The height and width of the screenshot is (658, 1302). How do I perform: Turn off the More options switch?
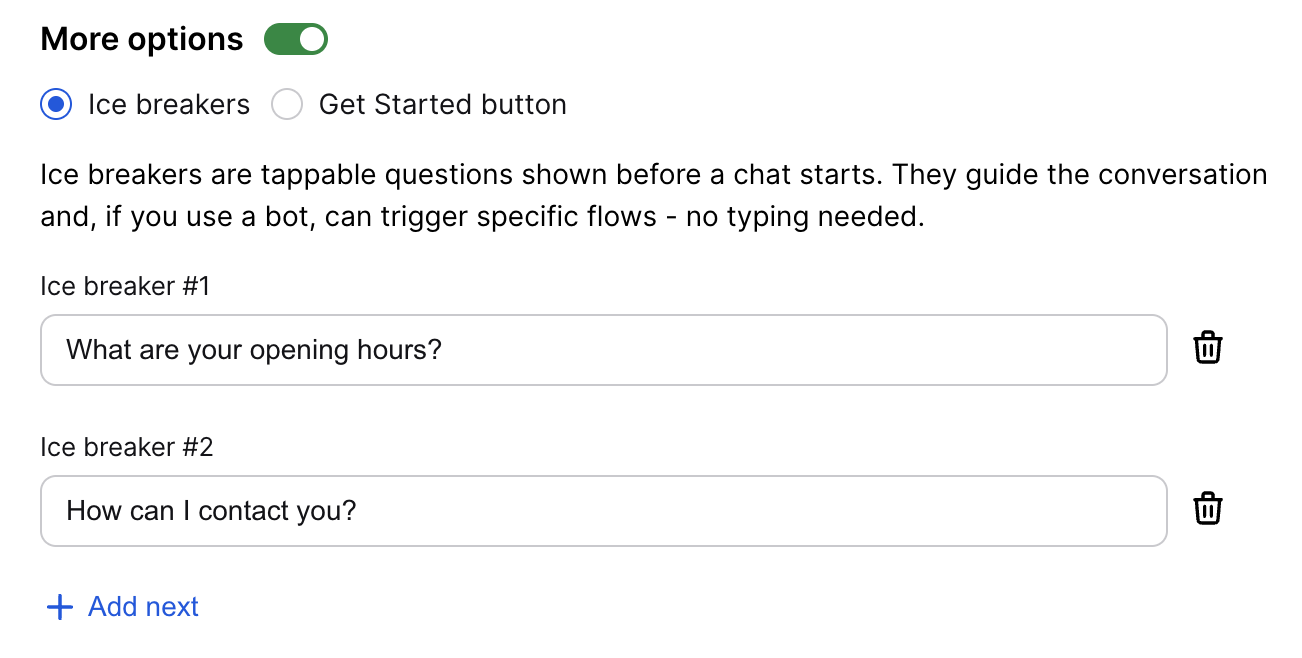tap(296, 40)
